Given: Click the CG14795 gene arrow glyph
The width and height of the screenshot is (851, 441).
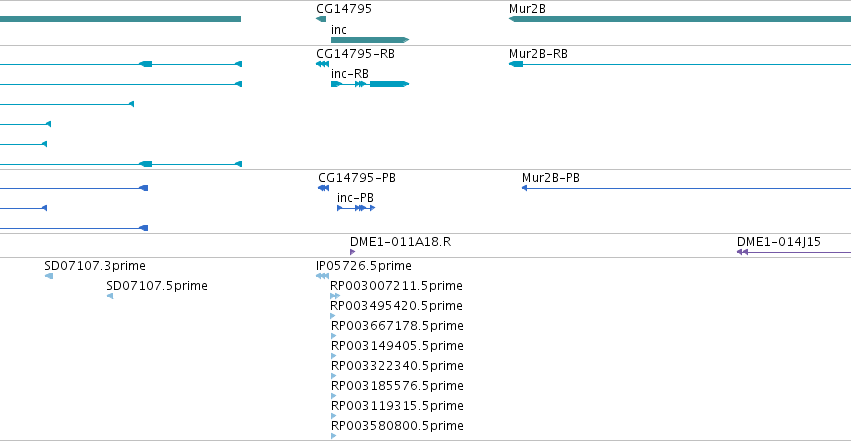Looking at the screenshot, I should (x=321, y=19).
